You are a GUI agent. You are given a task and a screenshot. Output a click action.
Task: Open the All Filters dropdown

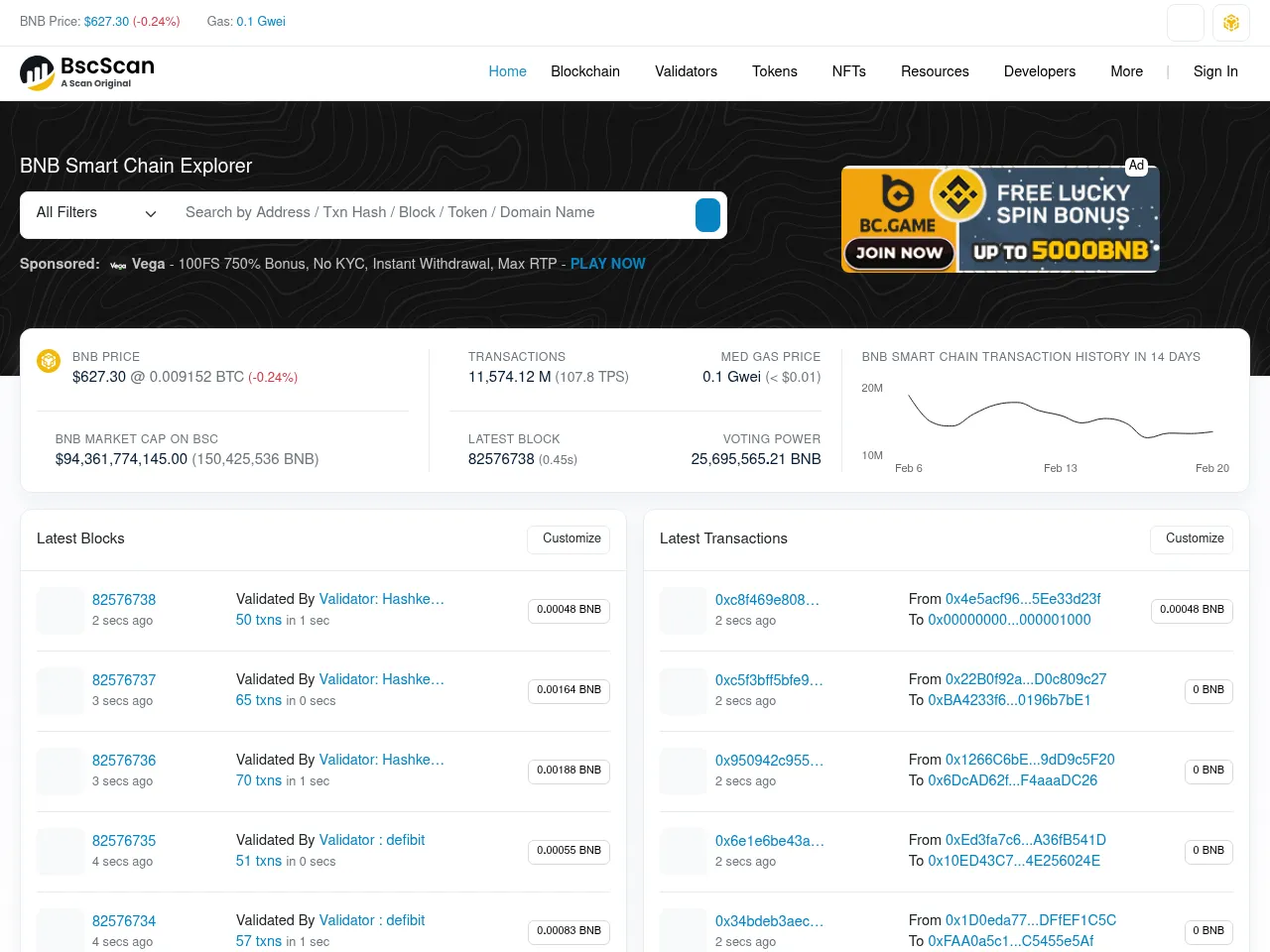point(96,213)
